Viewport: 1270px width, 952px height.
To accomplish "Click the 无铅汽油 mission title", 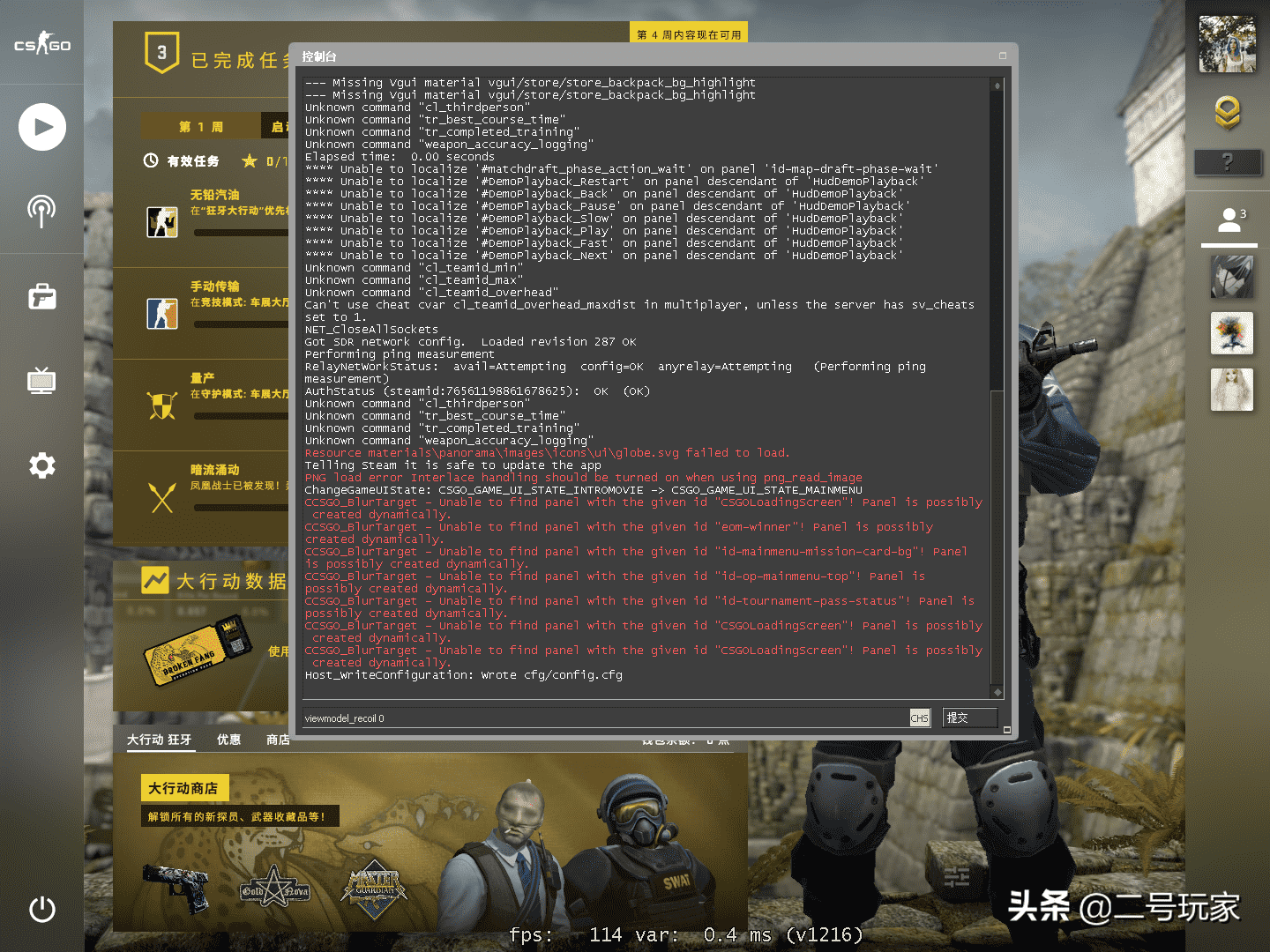I will (215, 195).
